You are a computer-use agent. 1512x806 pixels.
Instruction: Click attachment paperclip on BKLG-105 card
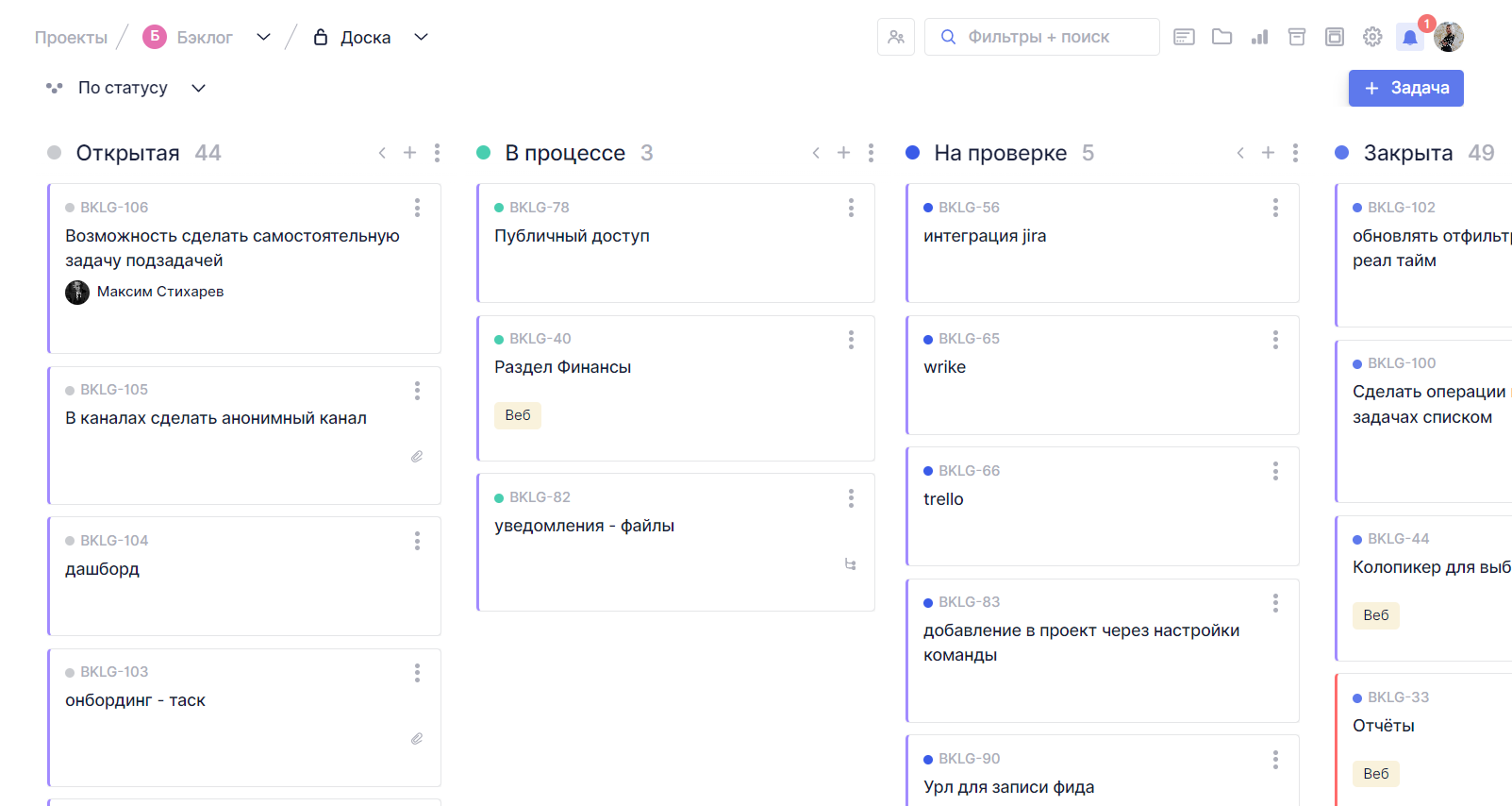(x=417, y=457)
